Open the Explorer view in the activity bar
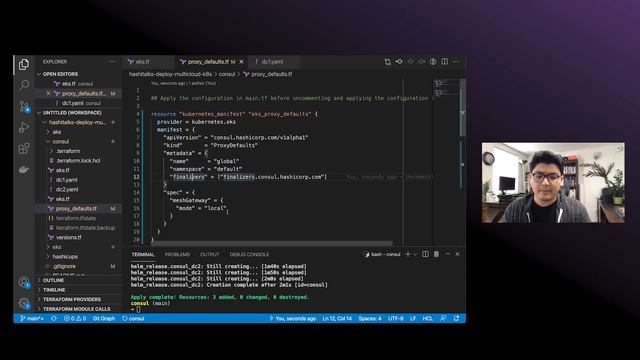The height and width of the screenshot is (360, 640). (x=24, y=64)
